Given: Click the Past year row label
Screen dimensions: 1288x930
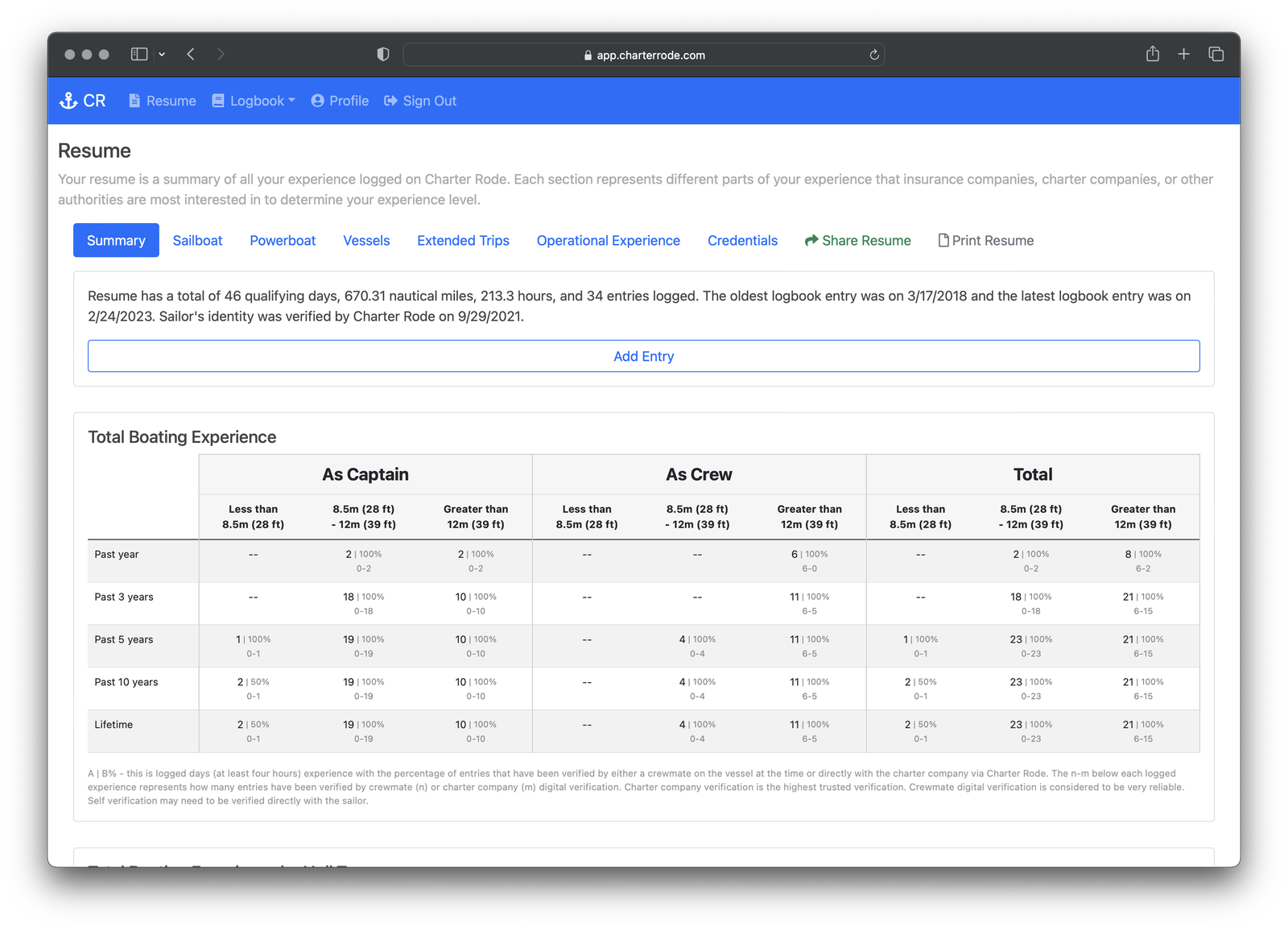Looking at the screenshot, I should tap(117, 554).
